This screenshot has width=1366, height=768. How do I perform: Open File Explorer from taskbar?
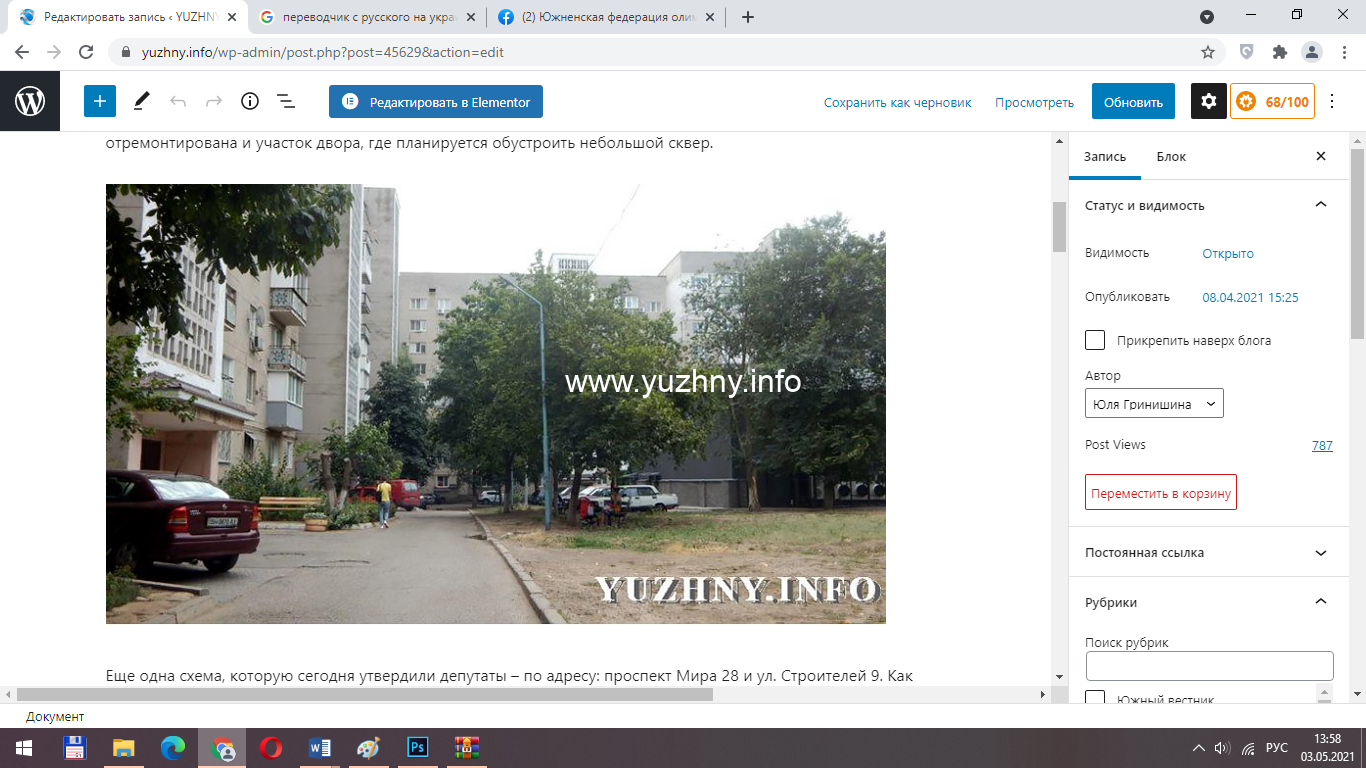pyautogui.click(x=124, y=748)
